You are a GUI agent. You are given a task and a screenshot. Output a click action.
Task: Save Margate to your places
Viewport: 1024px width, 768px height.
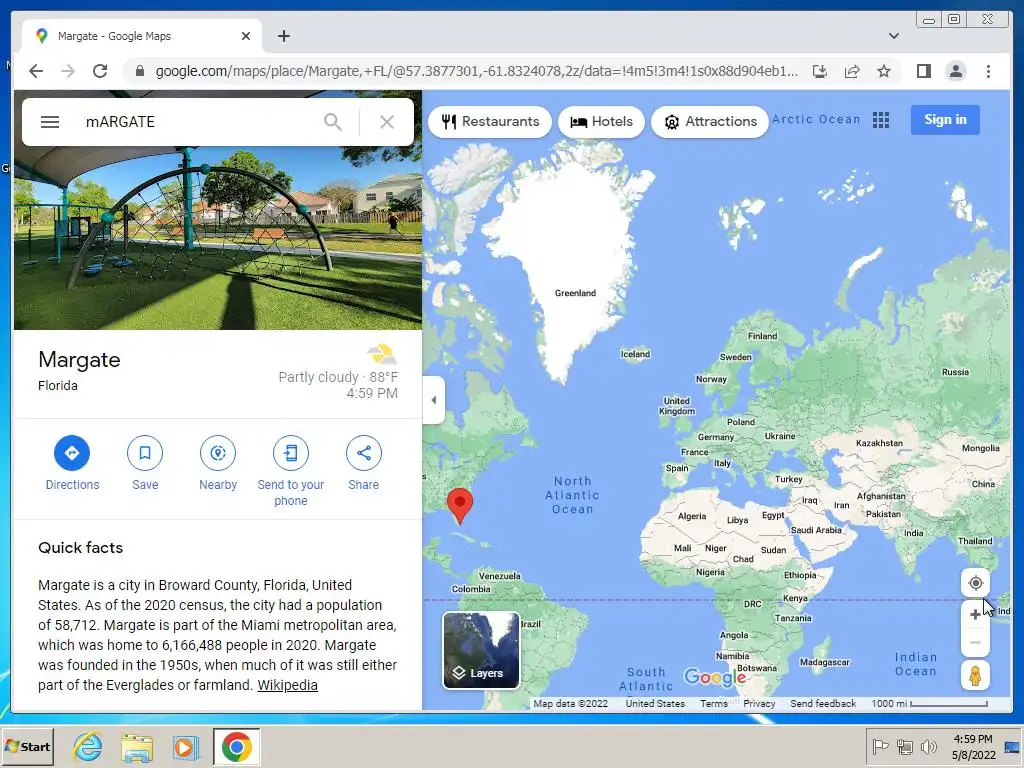coord(145,463)
